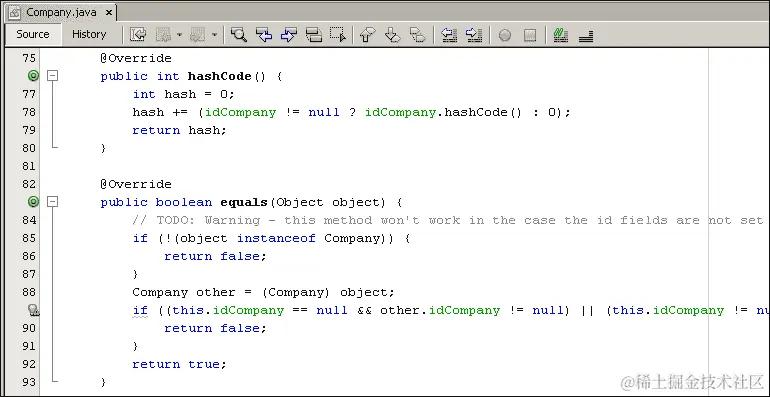
Task: Click 'return false;' on line 90
Action: coord(215,328)
